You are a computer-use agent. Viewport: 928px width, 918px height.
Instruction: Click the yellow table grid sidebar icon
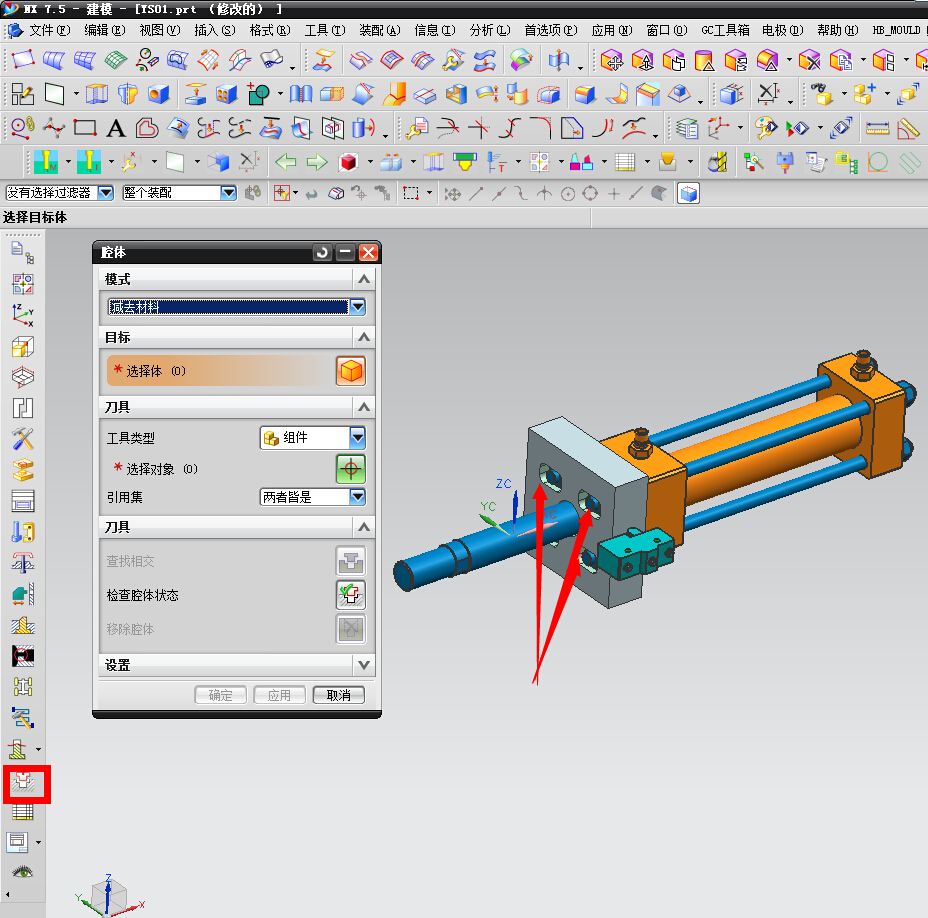click(23, 811)
